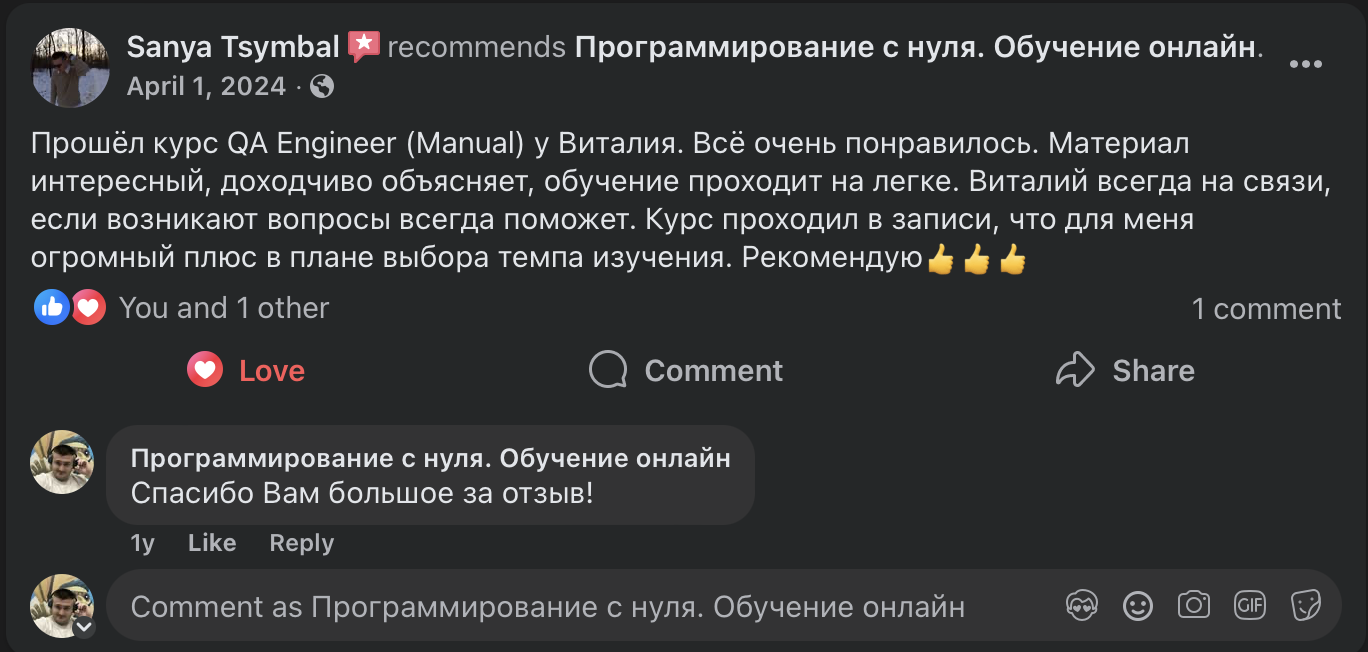Like the page's reply comment

[x=211, y=543]
